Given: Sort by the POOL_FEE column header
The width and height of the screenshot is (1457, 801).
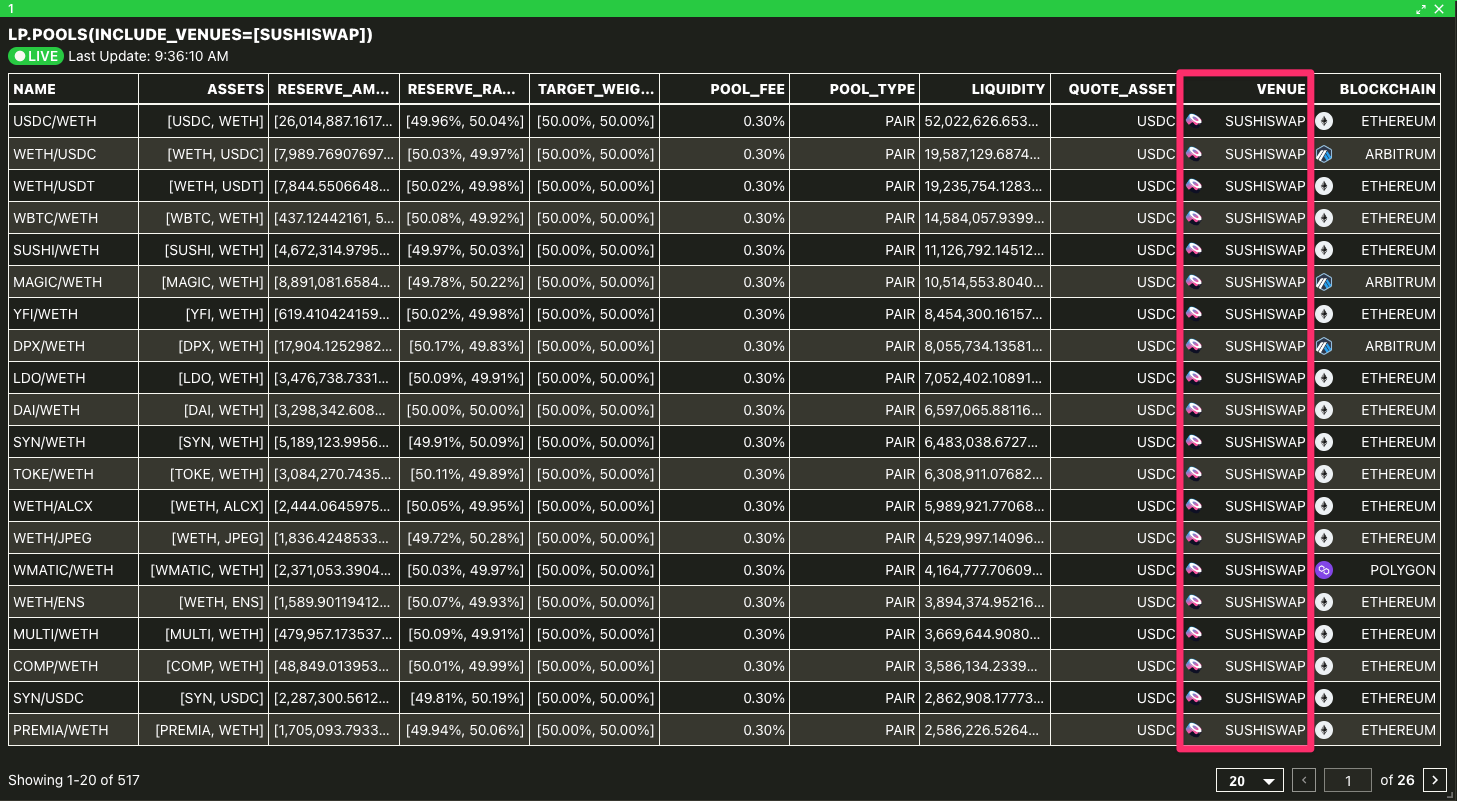Looking at the screenshot, I should click(x=724, y=89).
